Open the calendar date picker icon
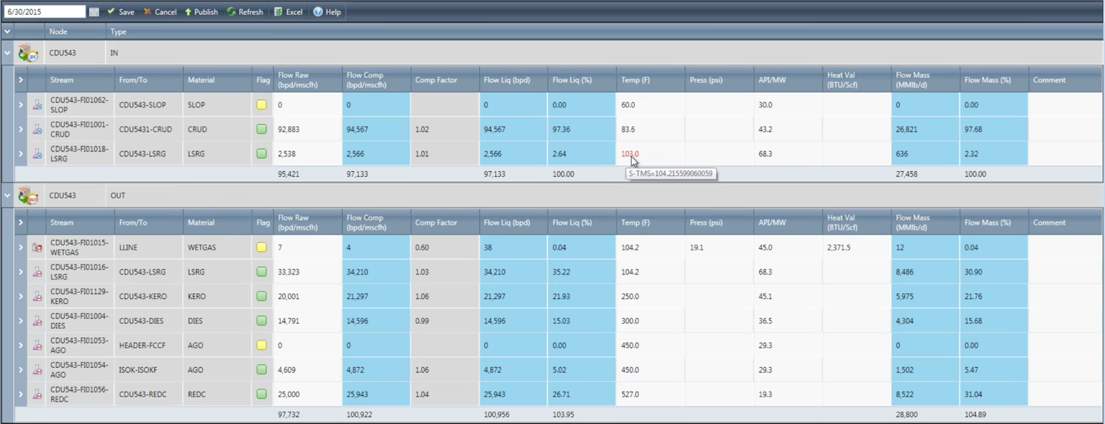This screenshot has height=424, width=1105. coord(94,12)
